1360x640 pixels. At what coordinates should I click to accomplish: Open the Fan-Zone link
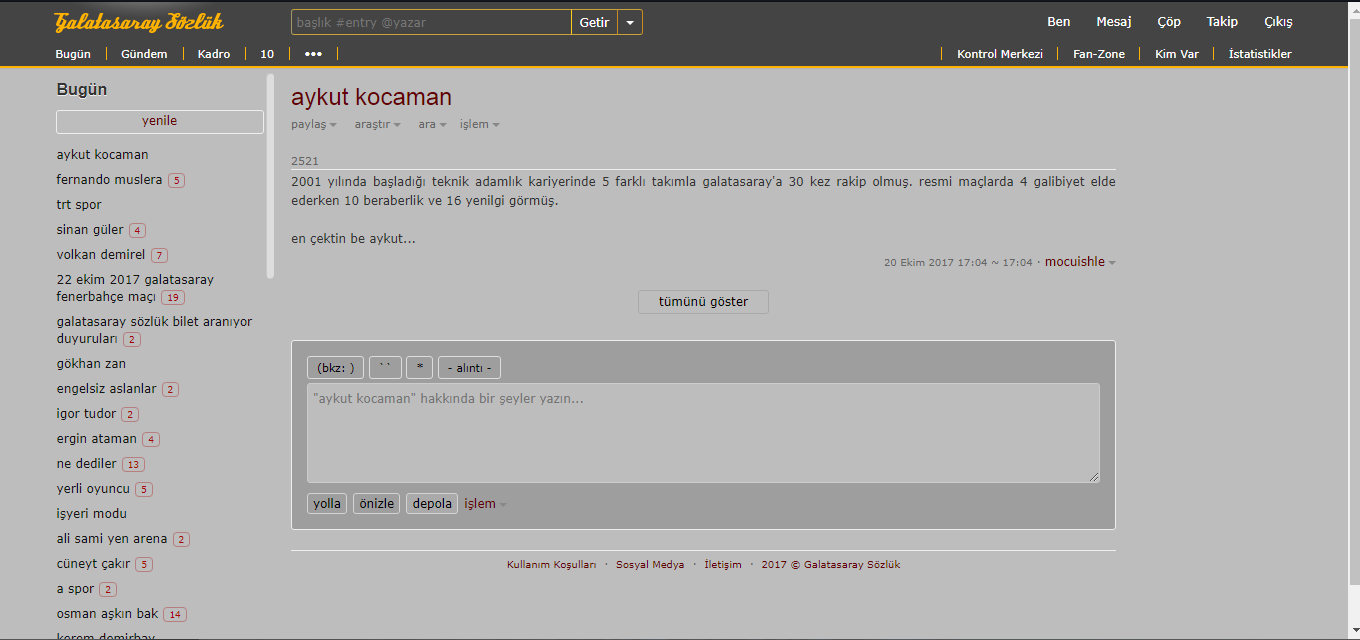pos(1099,54)
